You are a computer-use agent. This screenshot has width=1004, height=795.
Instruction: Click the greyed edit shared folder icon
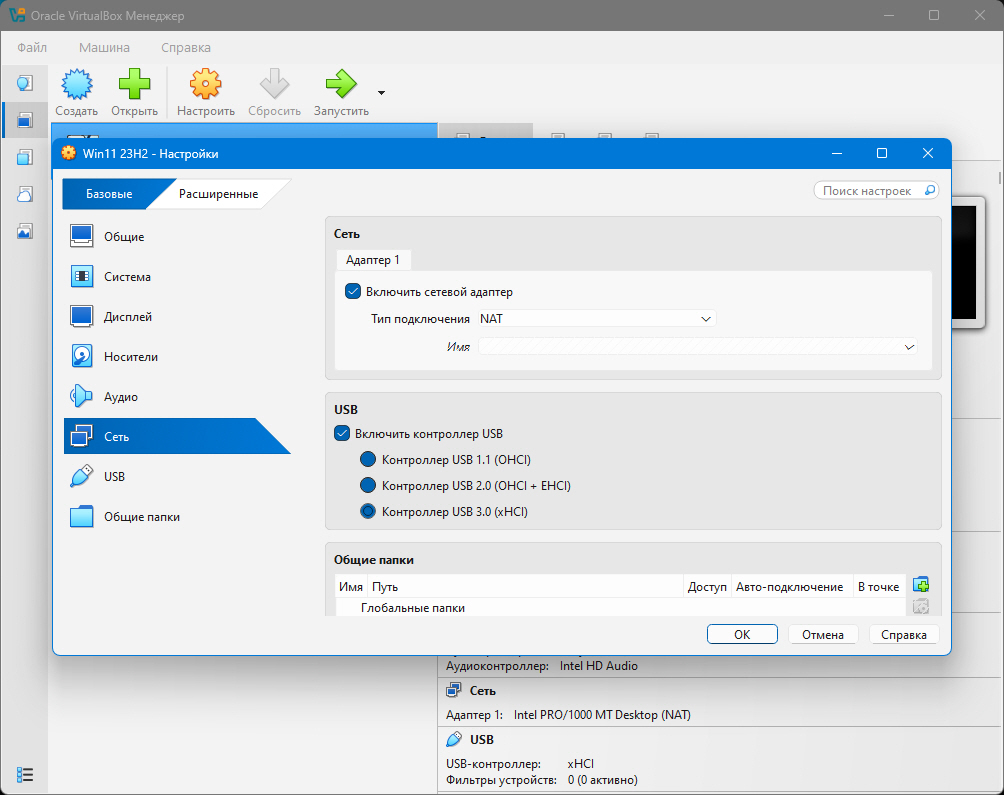click(921, 606)
